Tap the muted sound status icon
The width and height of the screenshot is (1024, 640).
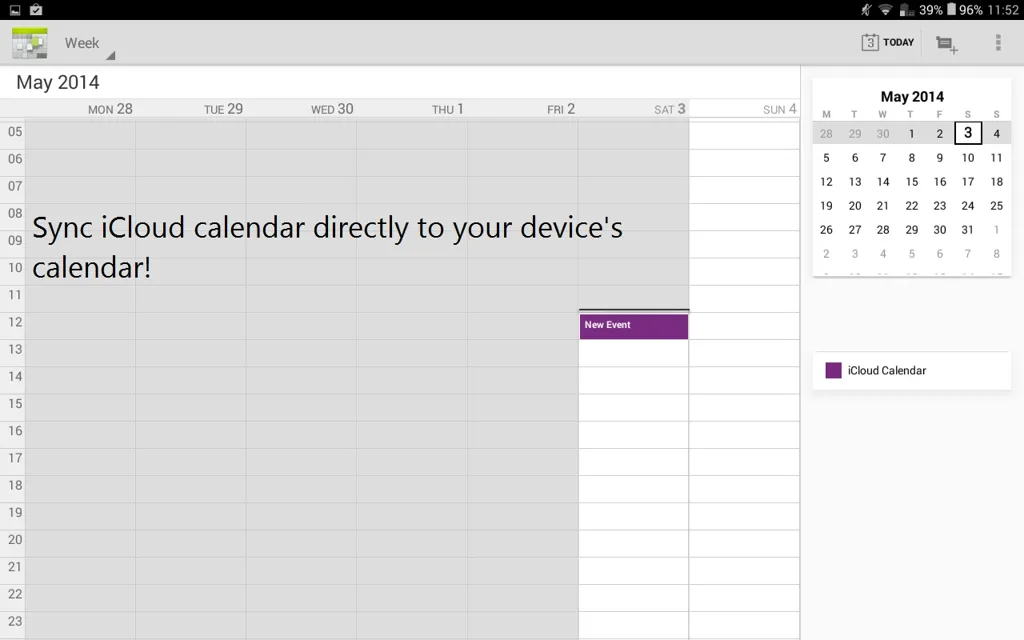point(865,10)
